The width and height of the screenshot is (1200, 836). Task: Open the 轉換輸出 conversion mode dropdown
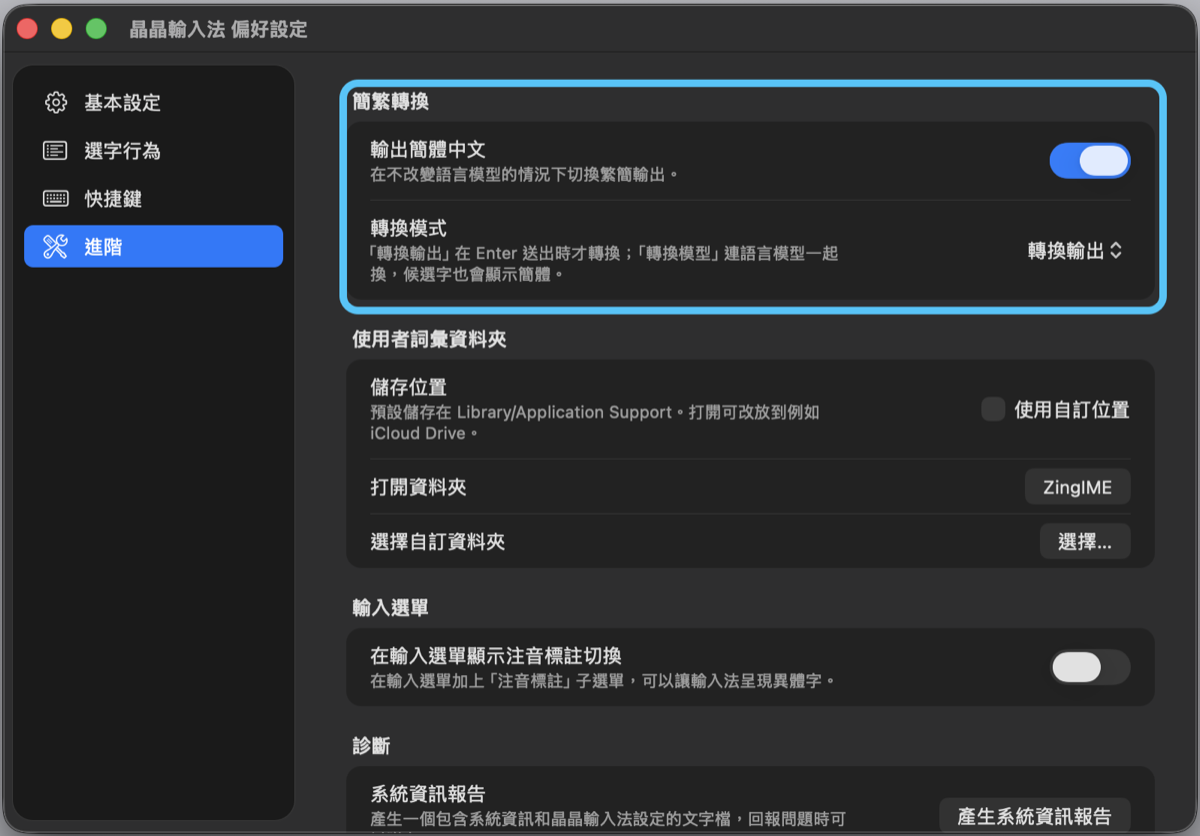tap(1075, 251)
